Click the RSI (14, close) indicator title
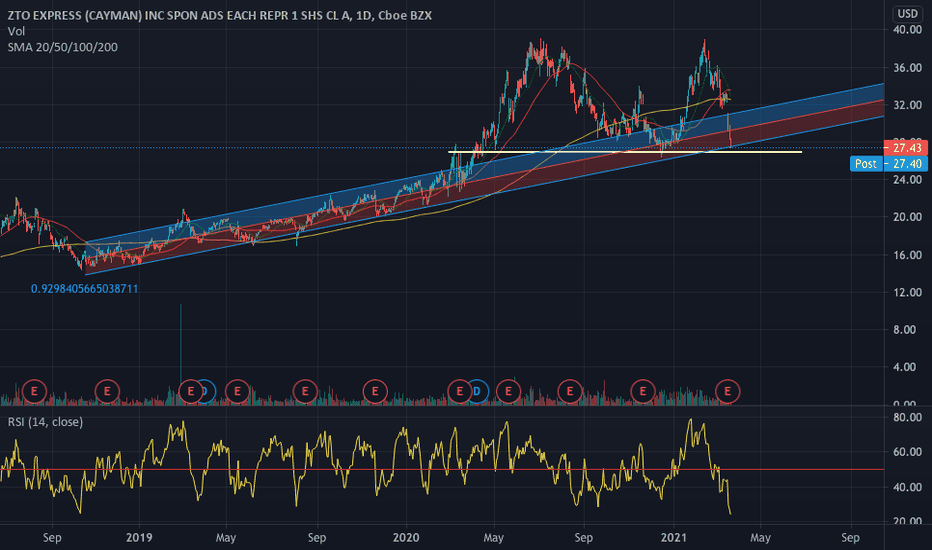 pyautogui.click(x=45, y=422)
